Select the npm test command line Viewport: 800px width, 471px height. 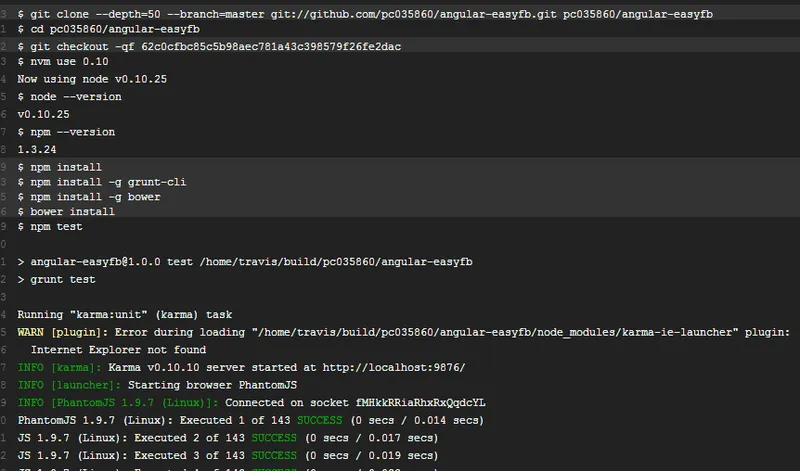click(56, 227)
